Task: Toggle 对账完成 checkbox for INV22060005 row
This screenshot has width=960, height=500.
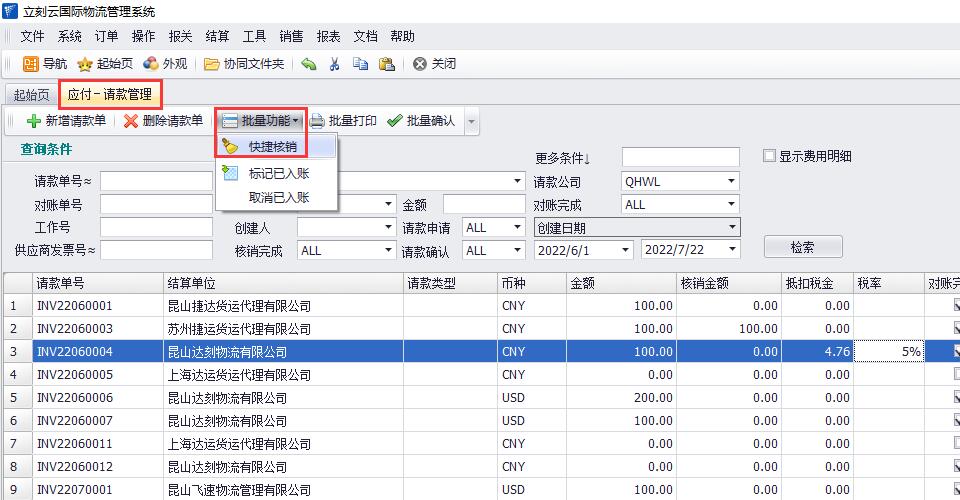Action: (956, 375)
